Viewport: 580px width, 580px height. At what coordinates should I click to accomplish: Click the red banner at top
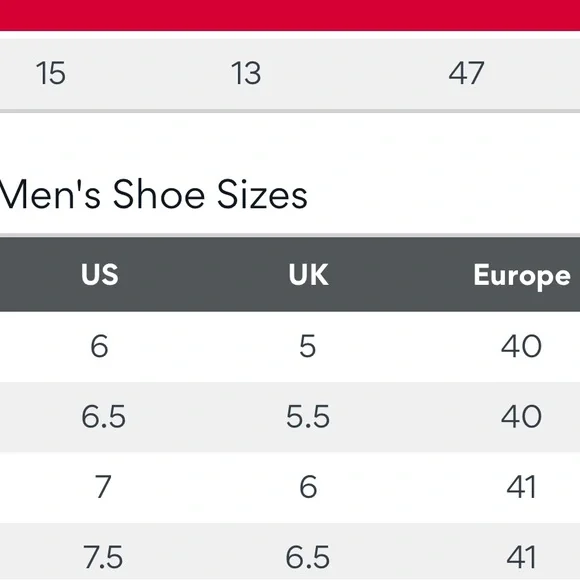(290, 15)
